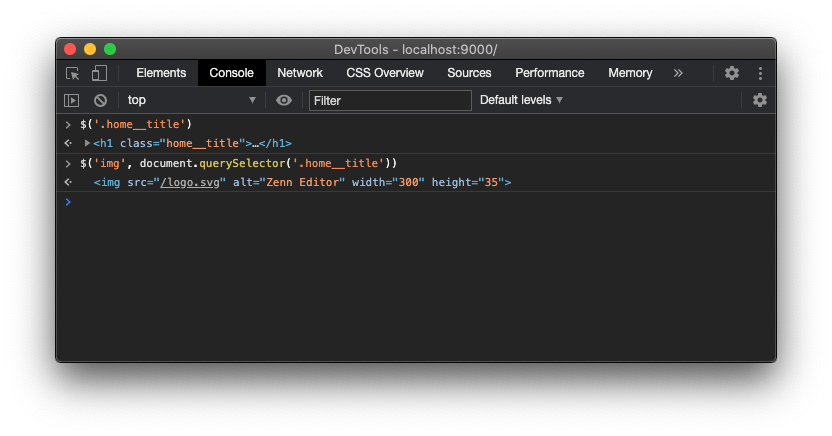Clear the console
Viewport: 832px width, 436px height.
pos(100,100)
